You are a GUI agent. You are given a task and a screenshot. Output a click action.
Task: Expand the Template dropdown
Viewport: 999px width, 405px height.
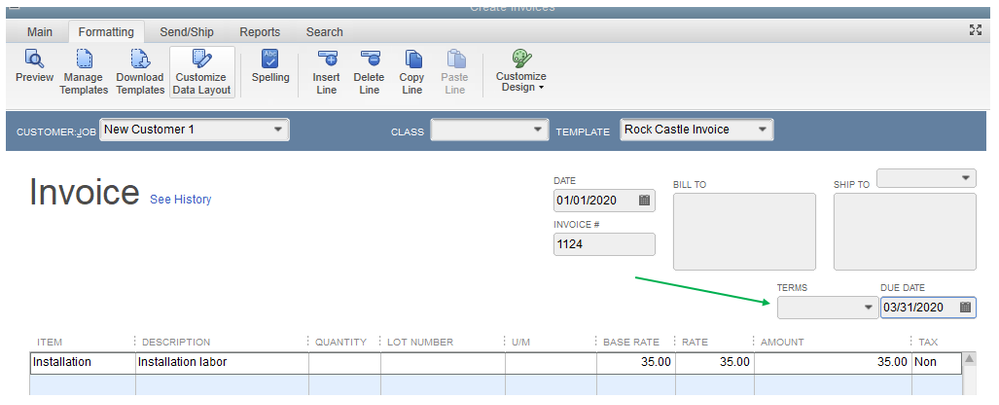pyautogui.click(x=763, y=130)
